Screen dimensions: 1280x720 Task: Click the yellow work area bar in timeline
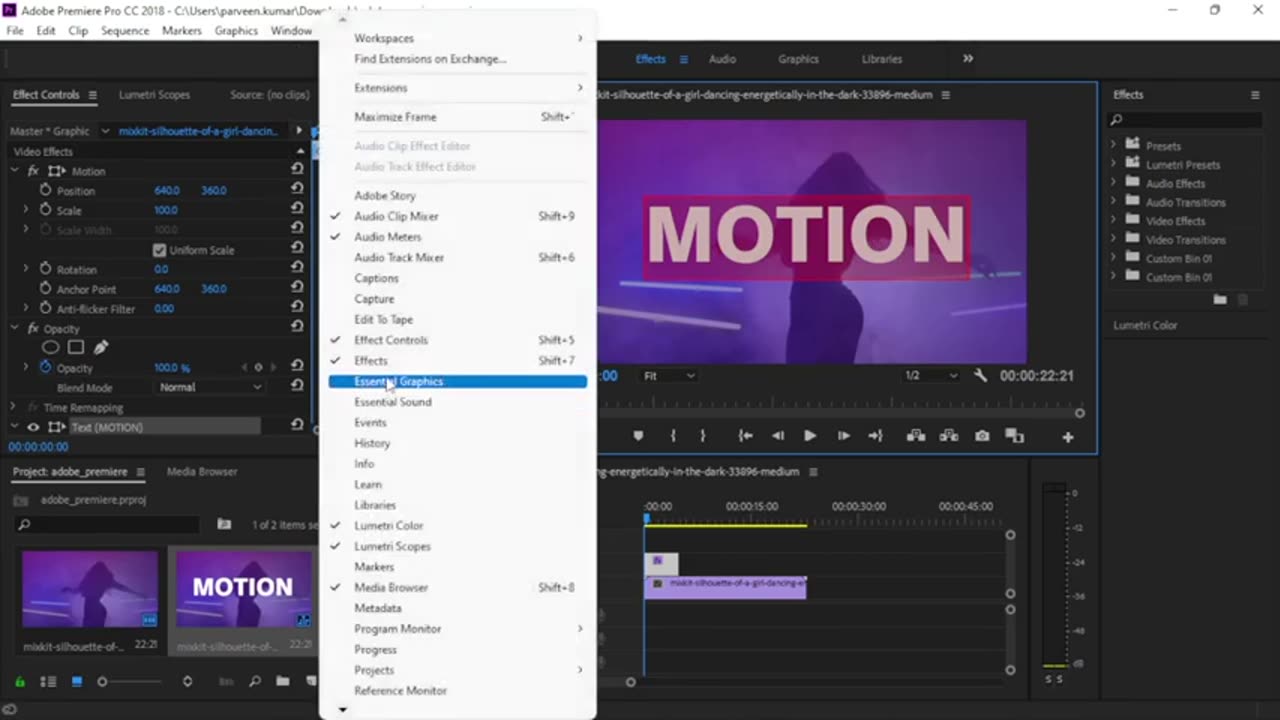click(x=726, y=524)
